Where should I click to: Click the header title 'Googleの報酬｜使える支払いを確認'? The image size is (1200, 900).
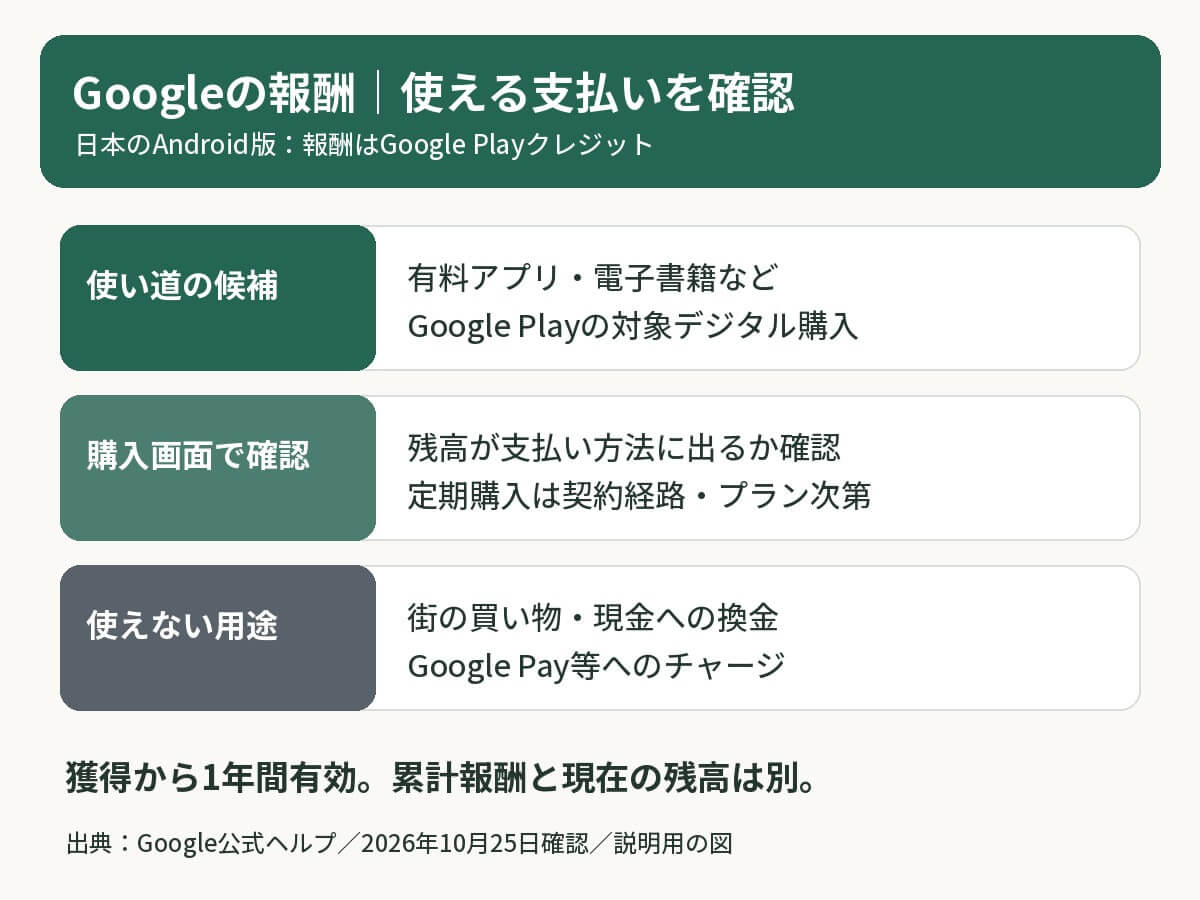pos(433,95)
